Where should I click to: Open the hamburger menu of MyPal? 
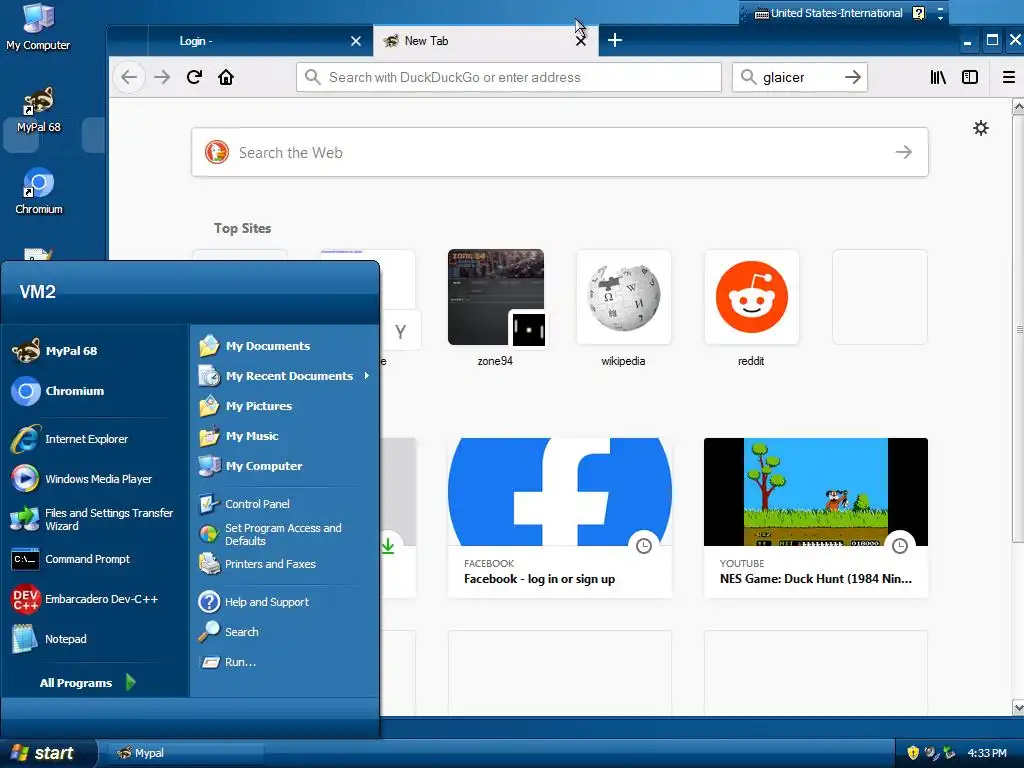coord(1008,77)
